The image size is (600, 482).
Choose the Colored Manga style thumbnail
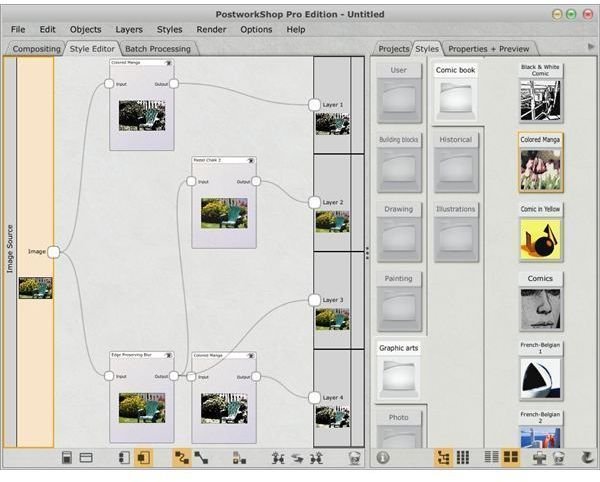540,163
